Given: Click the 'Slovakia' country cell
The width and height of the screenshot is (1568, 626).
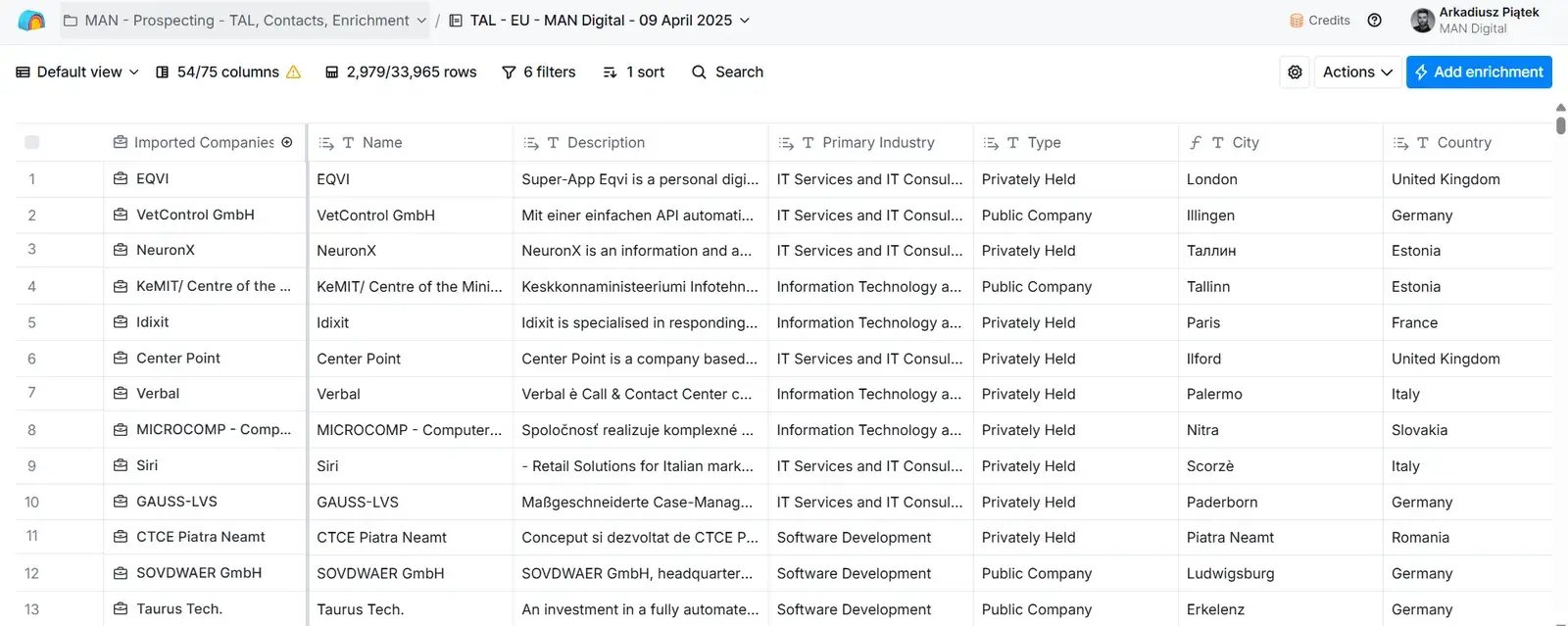Looking at the screenshot, I should point(1467,430).
